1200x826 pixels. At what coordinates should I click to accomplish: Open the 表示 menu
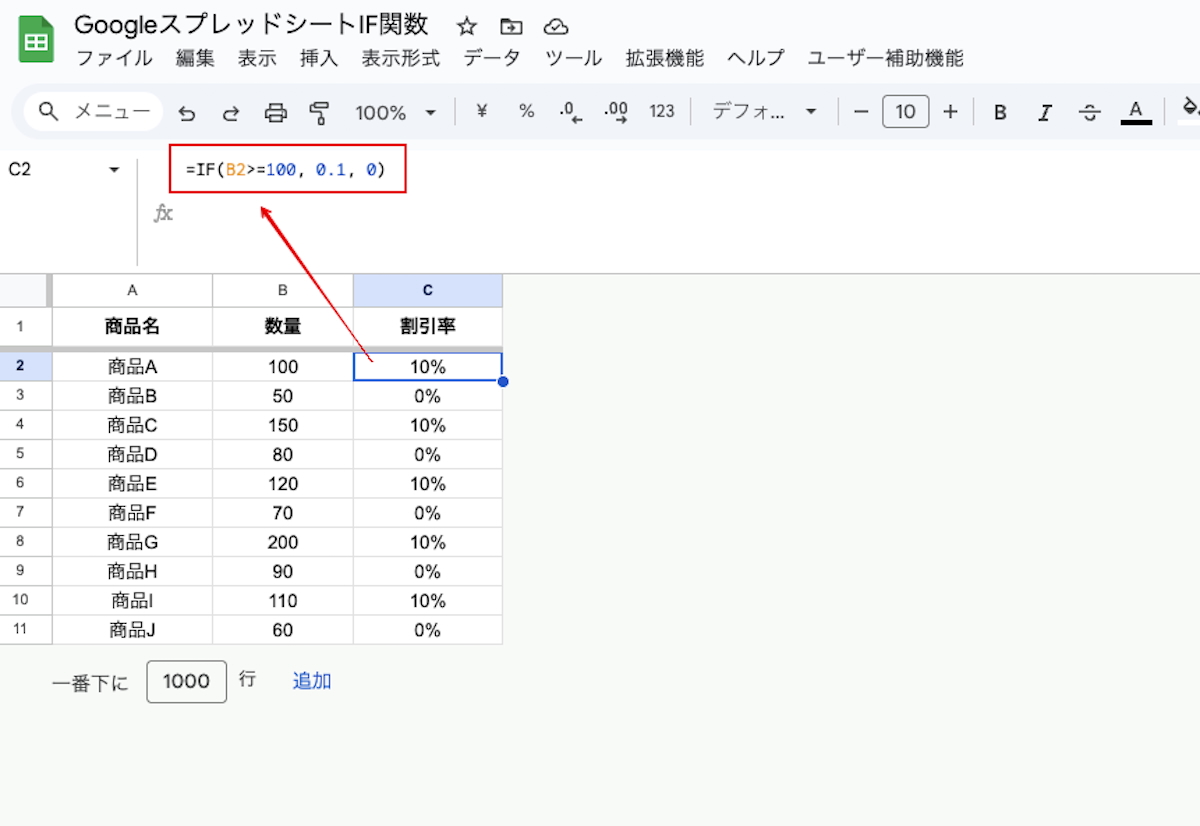click(257, 58)
